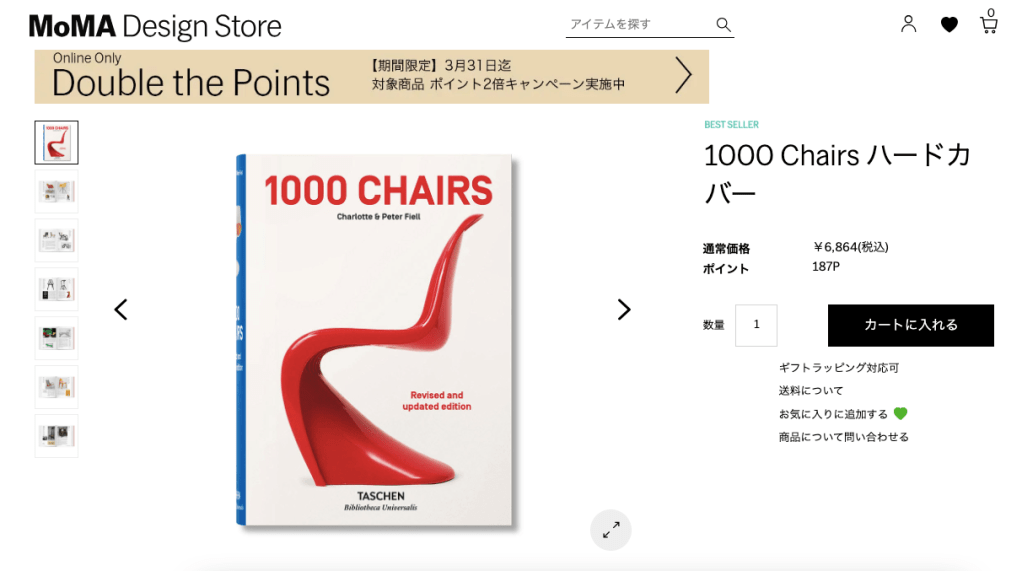The image size is (1022, 571).
Task: Add the book to cart
Action: [911, 325]
